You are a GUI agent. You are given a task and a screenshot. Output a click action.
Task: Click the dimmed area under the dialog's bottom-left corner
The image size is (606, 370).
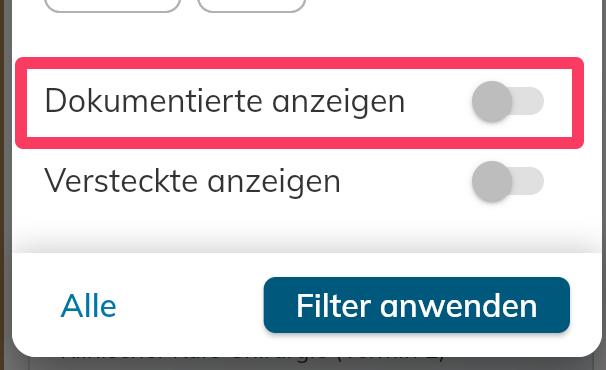pyautogui.click(x=19, y=363)
